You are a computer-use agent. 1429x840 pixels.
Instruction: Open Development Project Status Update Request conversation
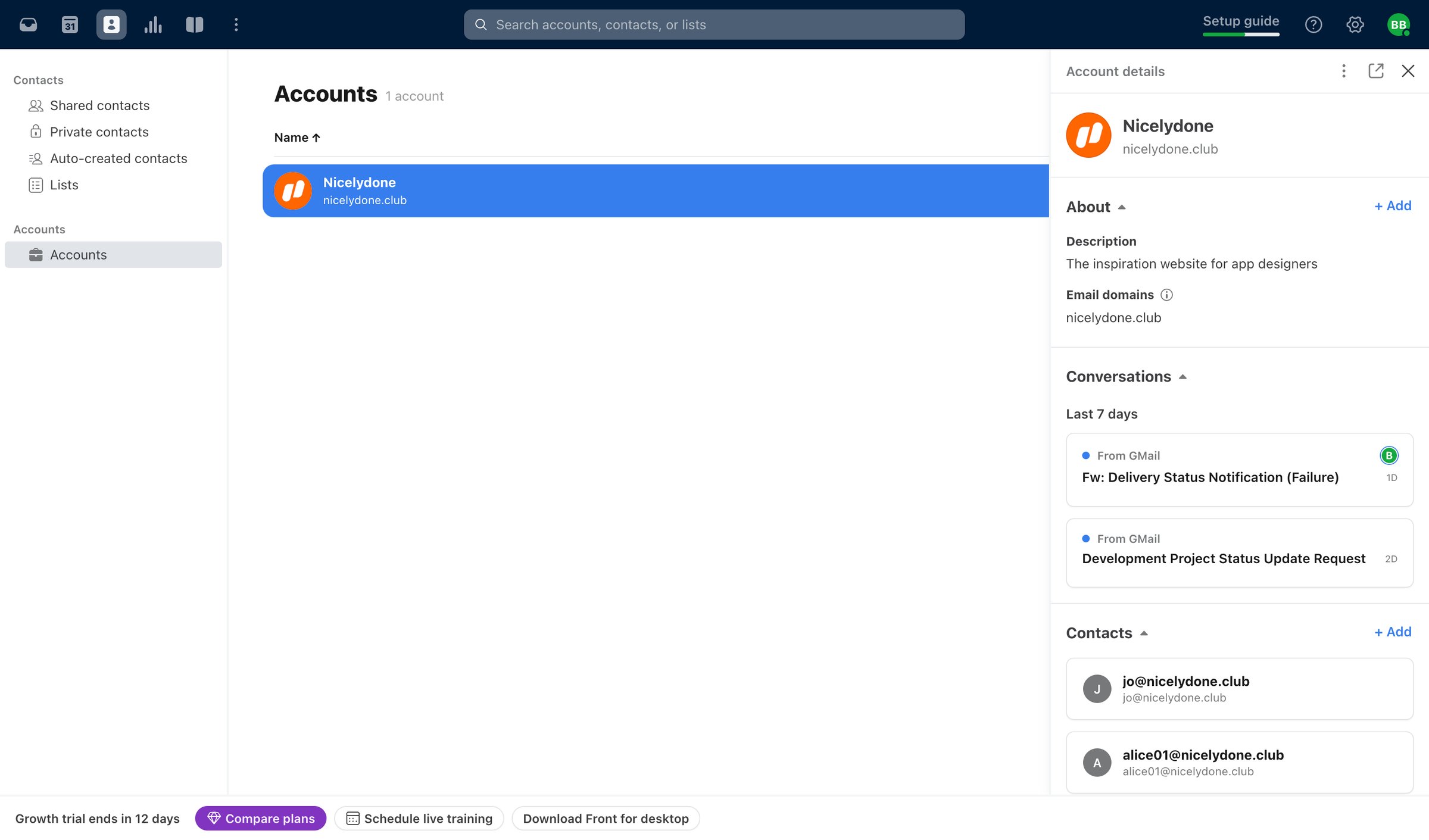click(1240, 553)
